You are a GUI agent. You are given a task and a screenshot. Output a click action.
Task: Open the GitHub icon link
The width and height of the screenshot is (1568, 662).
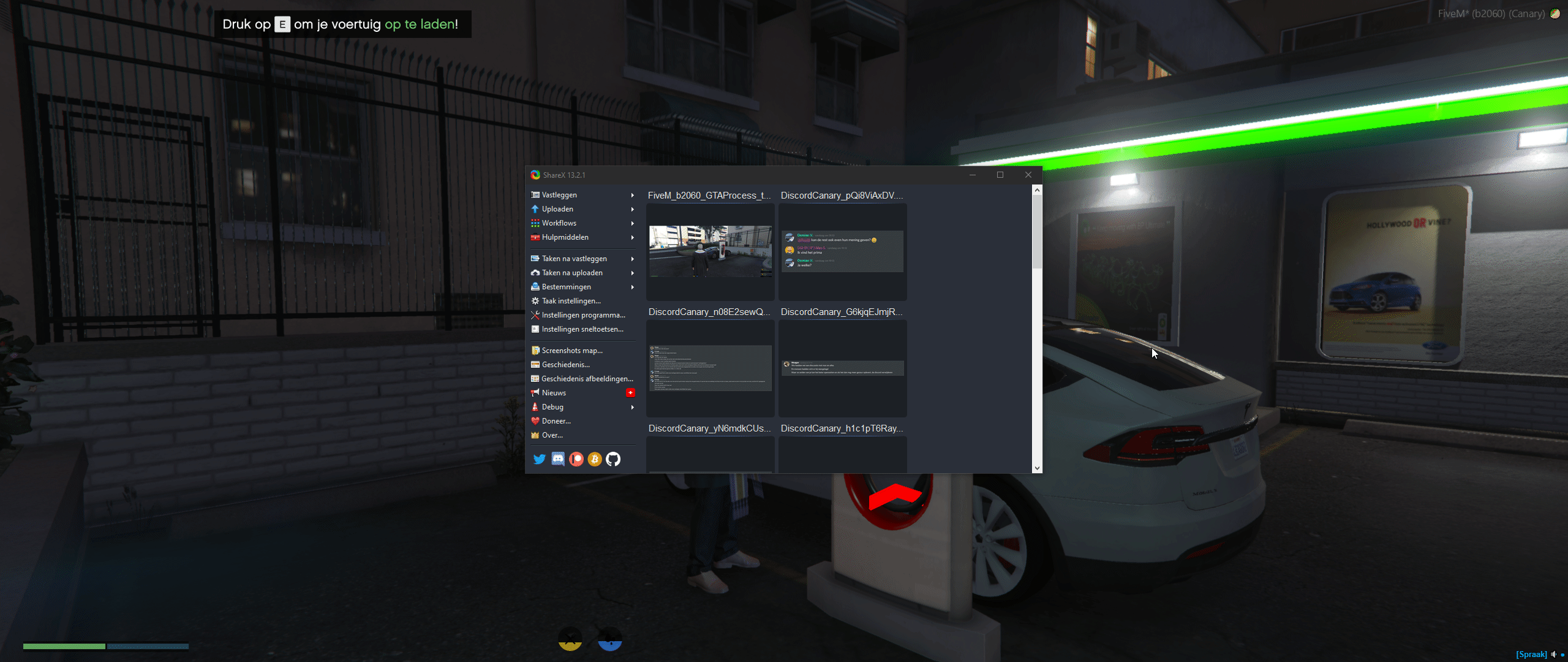point(613,459)
